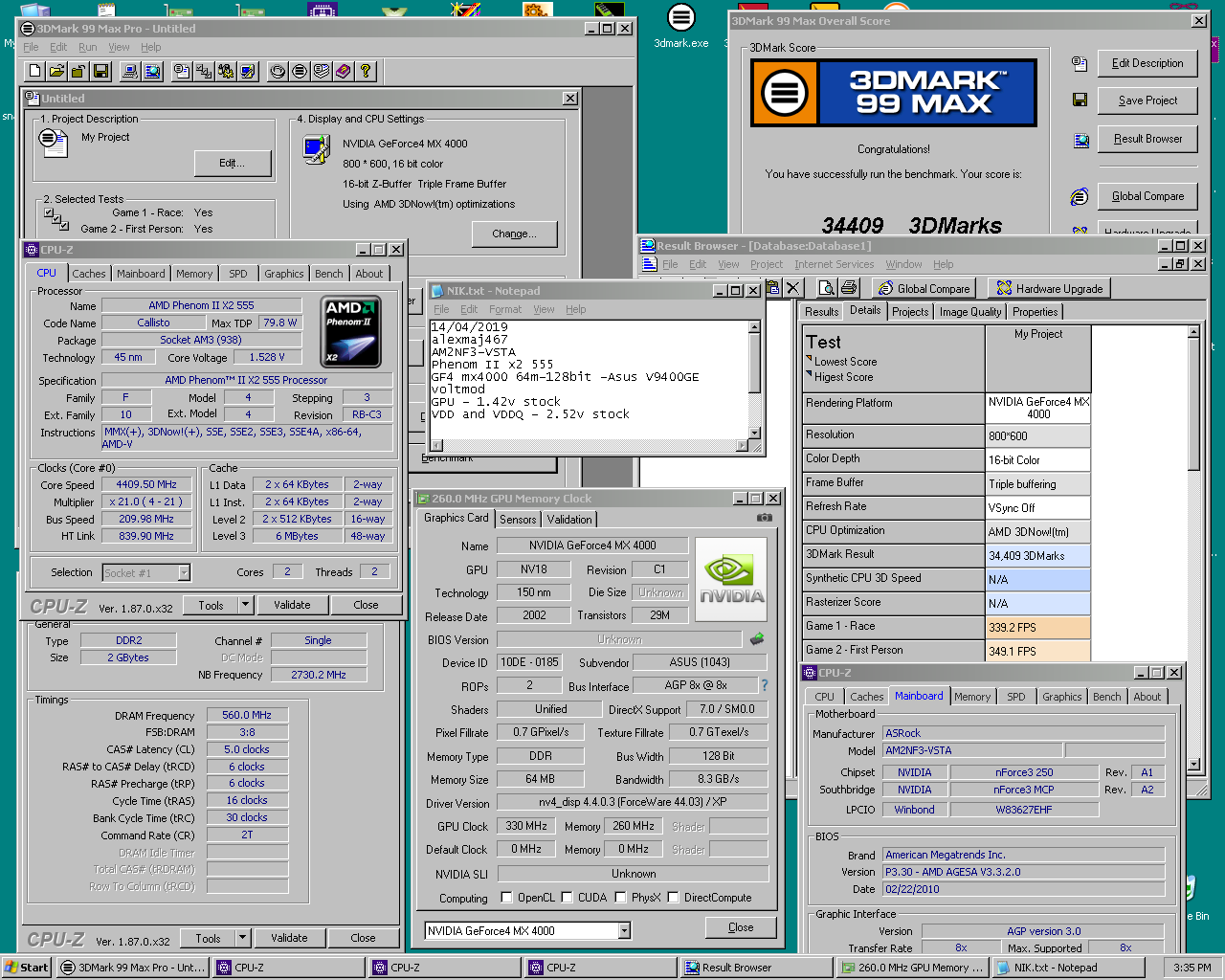Click the Start button on the taskbar
1225x980 pixels.
pyautogui.click(x=27, y=968)
